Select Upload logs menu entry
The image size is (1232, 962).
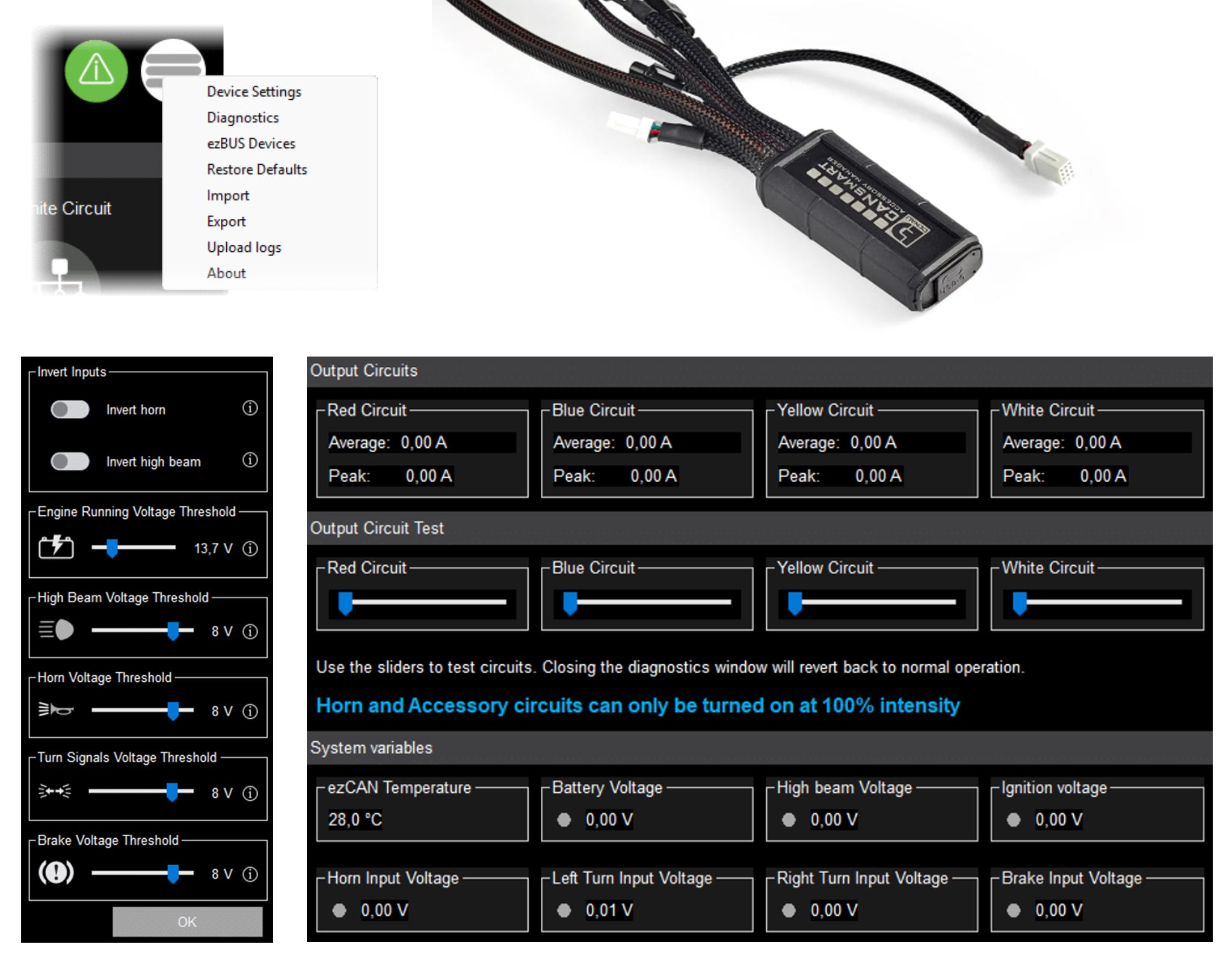tap(244, 247)
